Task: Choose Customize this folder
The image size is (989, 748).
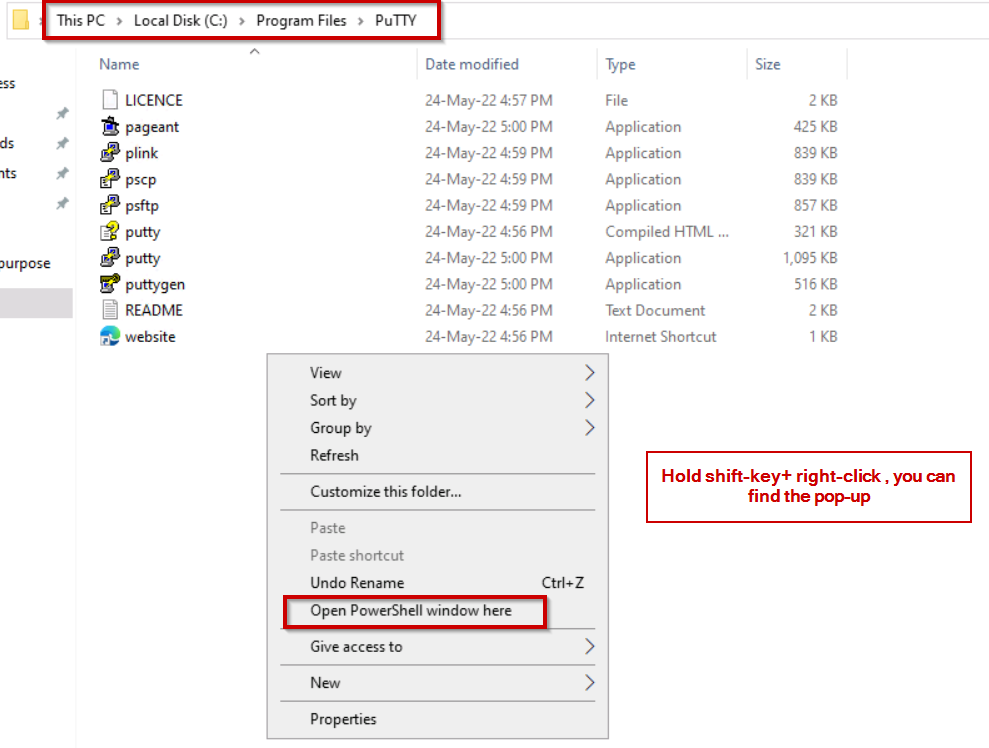Action: tap(437, 491)
